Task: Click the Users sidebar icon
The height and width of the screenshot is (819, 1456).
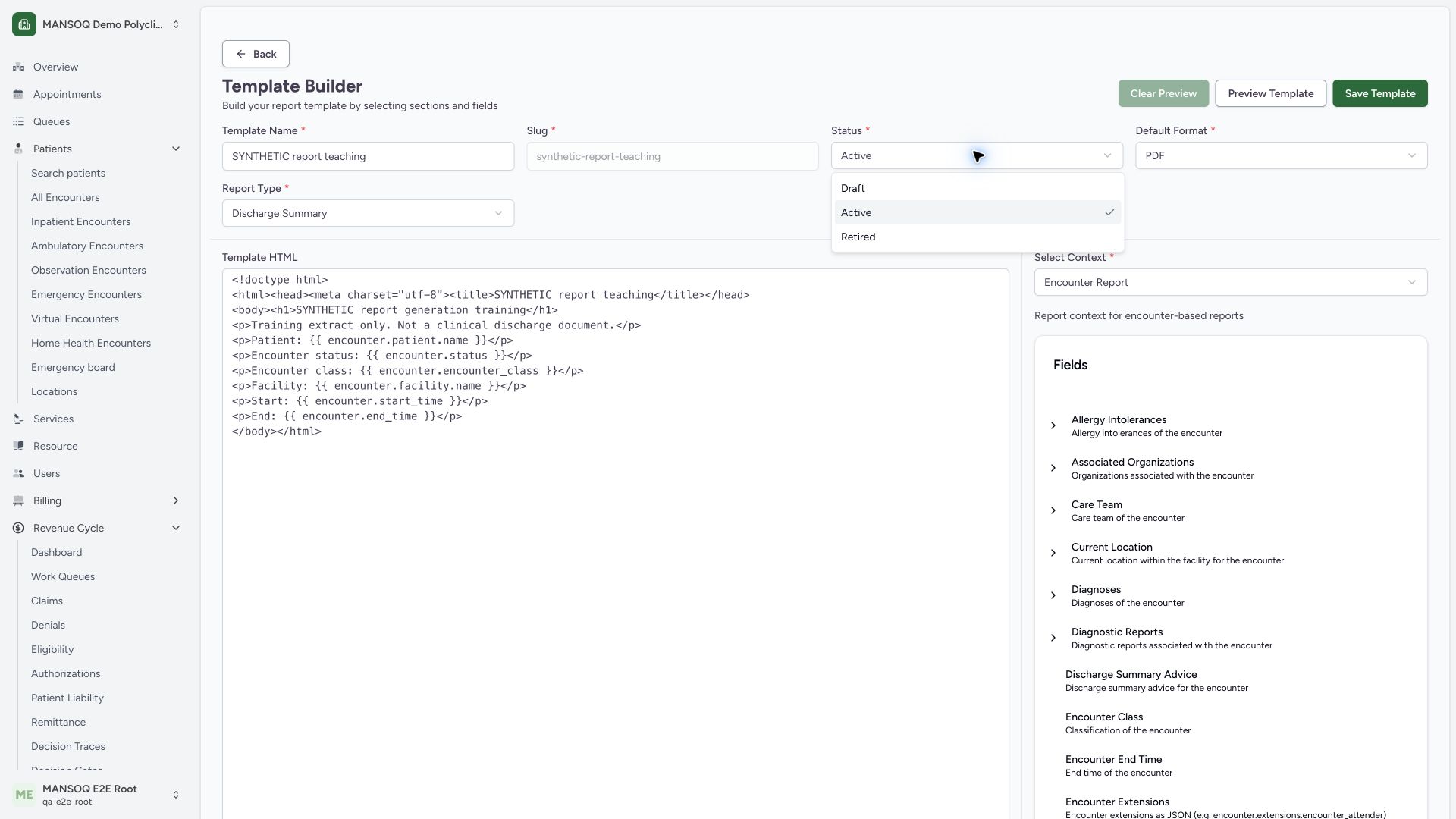Action: coord(18,473)
